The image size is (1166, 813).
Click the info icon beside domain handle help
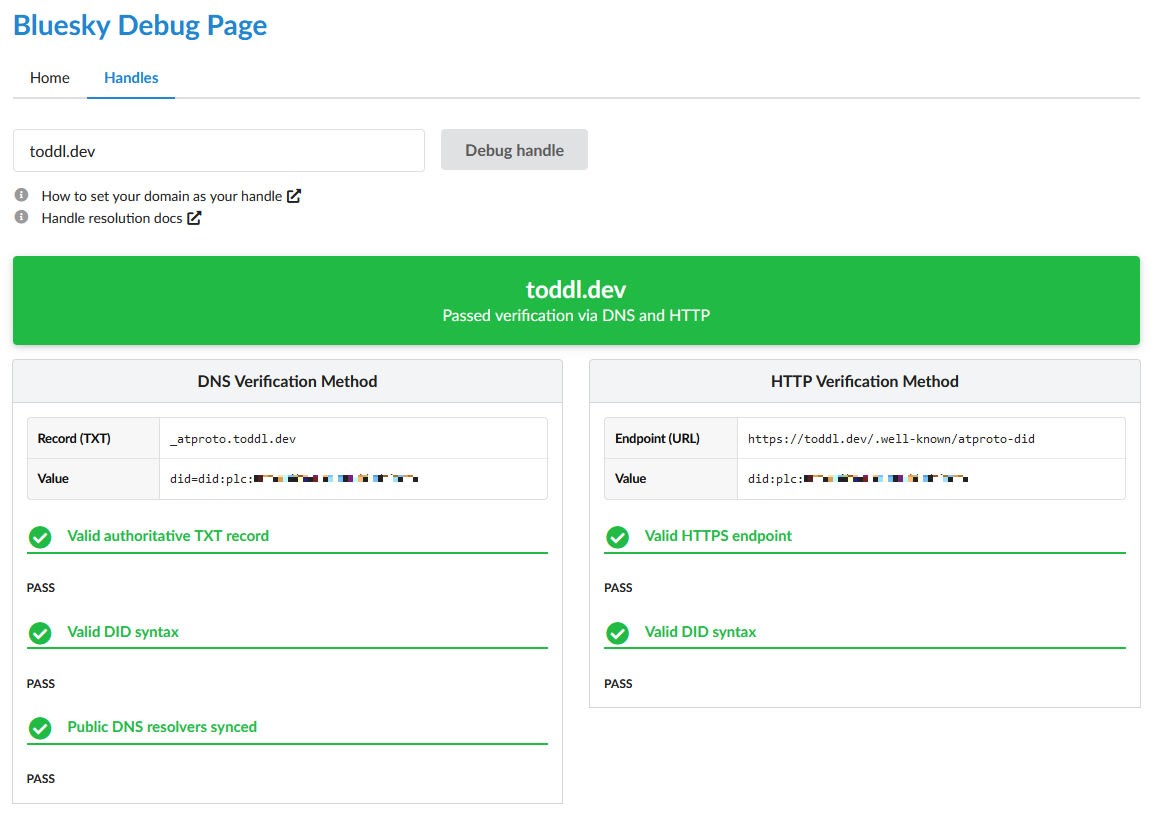(22, 195)
